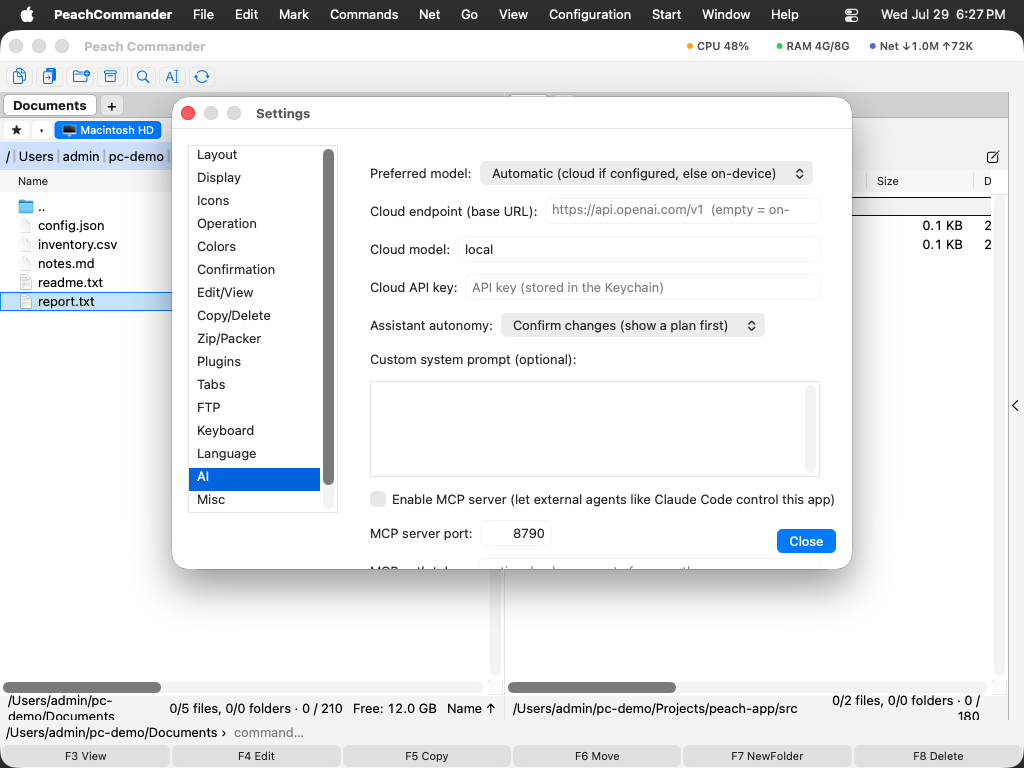Image resolution: width=1024 pixels, height=768 pixels.
Task: Click the notes.md file icon
Action: [25, 263]
